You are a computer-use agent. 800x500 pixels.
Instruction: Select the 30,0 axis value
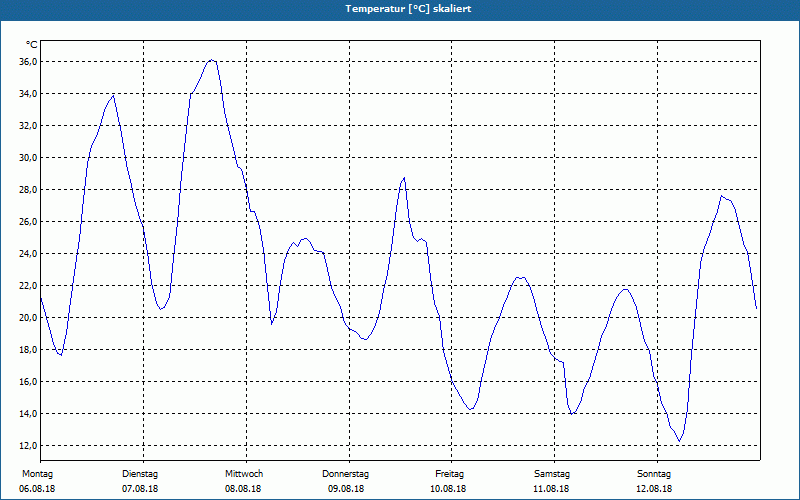tap(28, 158)
